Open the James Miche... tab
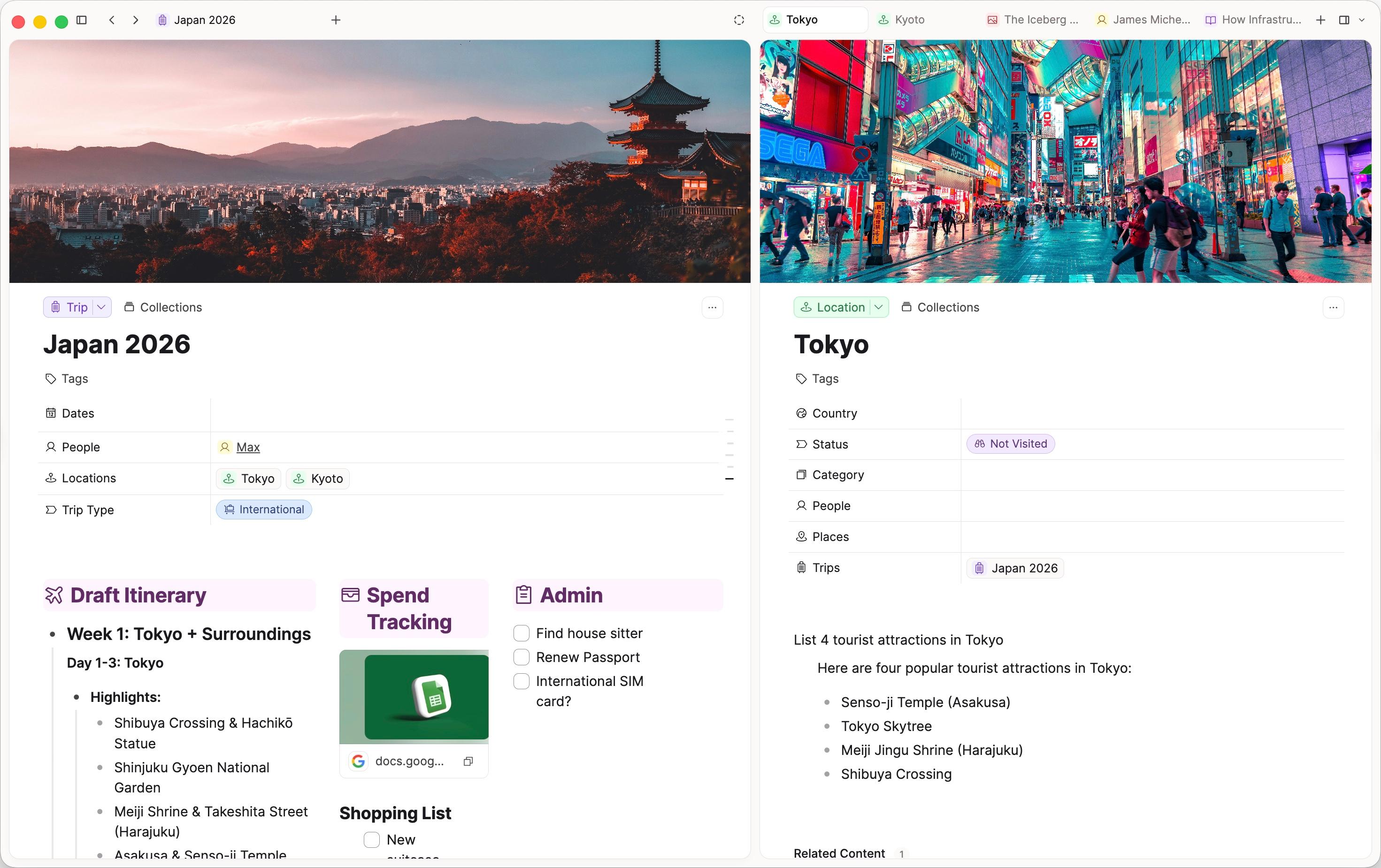 tap(1143, 20)
